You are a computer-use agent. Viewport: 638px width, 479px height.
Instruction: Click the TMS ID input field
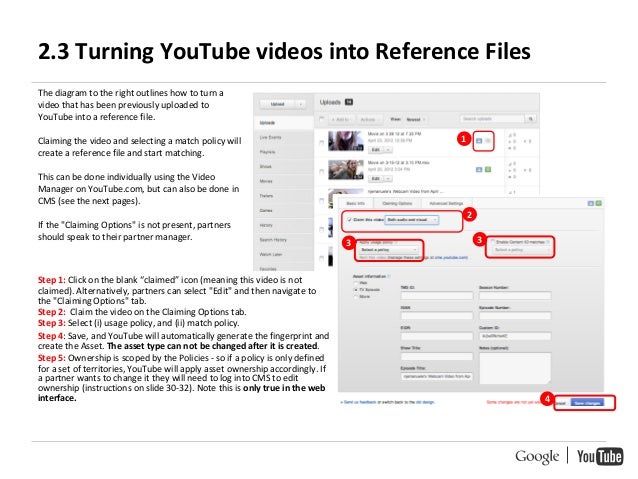tap(437, 296)
